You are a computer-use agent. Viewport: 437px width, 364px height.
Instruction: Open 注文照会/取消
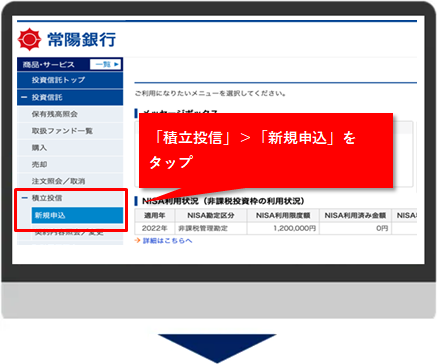[x=70, y=181]
